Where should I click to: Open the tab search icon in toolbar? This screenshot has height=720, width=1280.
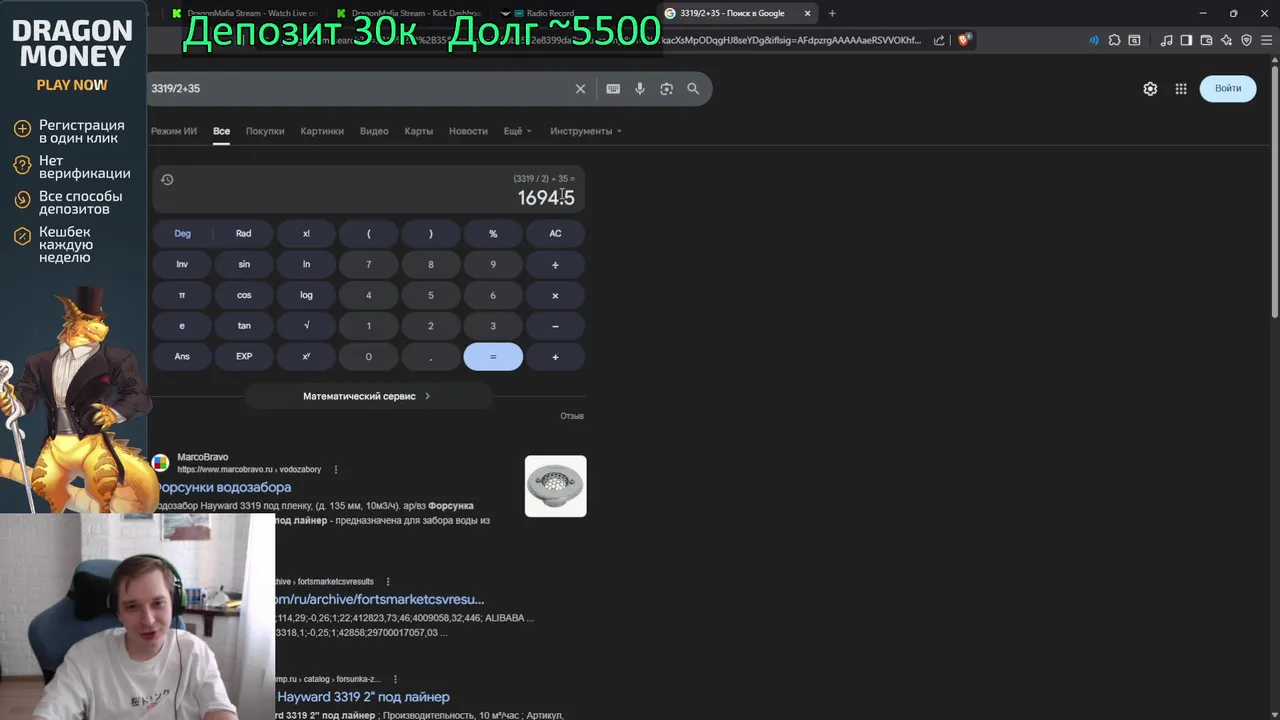[1134, 40]
